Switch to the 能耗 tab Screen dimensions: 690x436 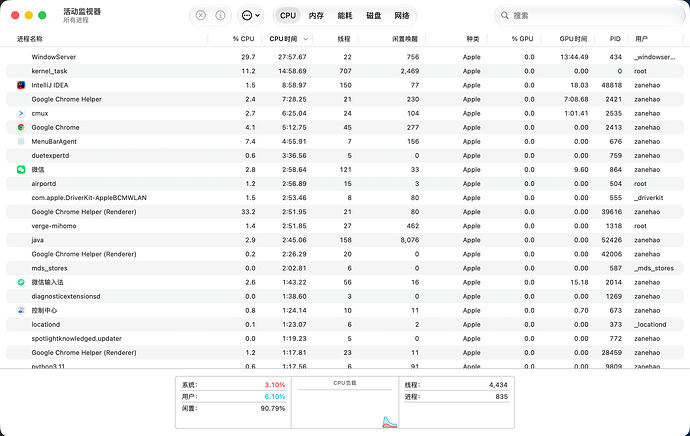point(345,15)
